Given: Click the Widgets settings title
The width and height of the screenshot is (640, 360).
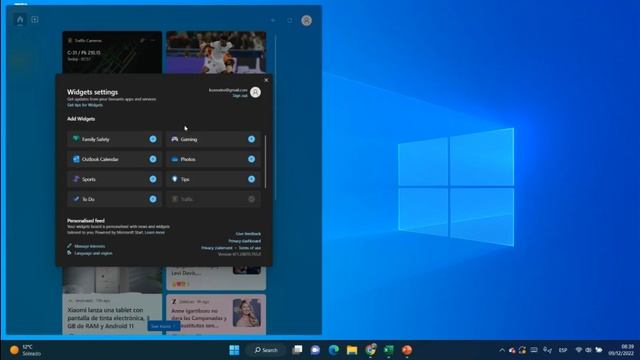Looking at the screenshot, I should (x=92, y=92).
